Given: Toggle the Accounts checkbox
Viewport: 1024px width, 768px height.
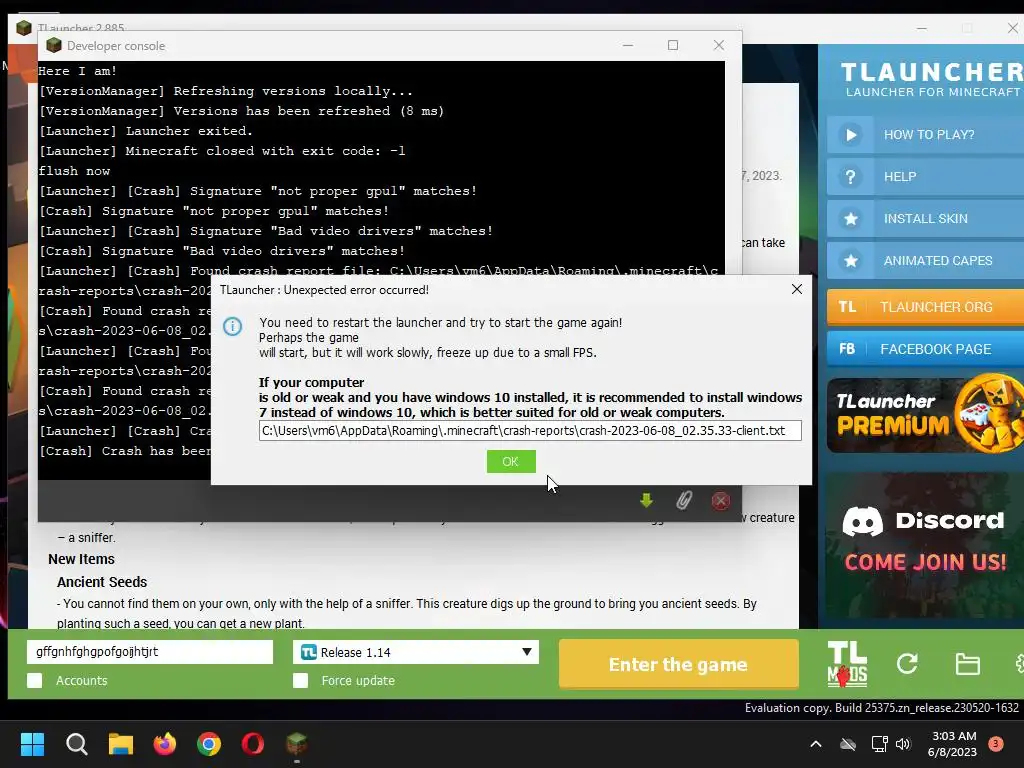Looking at the screenshot, I should click(x=35, y=680).
